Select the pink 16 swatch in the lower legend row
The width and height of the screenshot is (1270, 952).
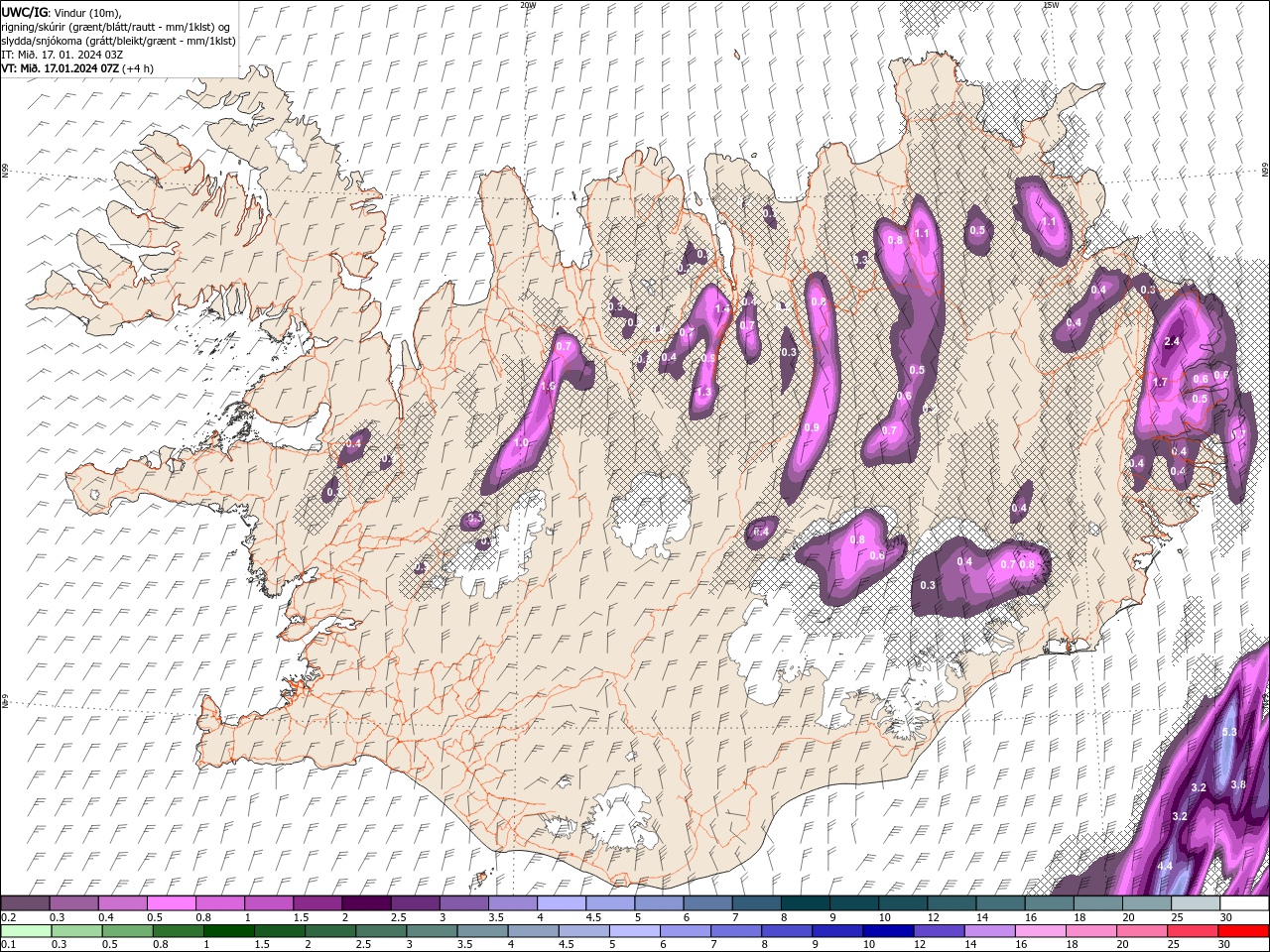[1039, 931]
